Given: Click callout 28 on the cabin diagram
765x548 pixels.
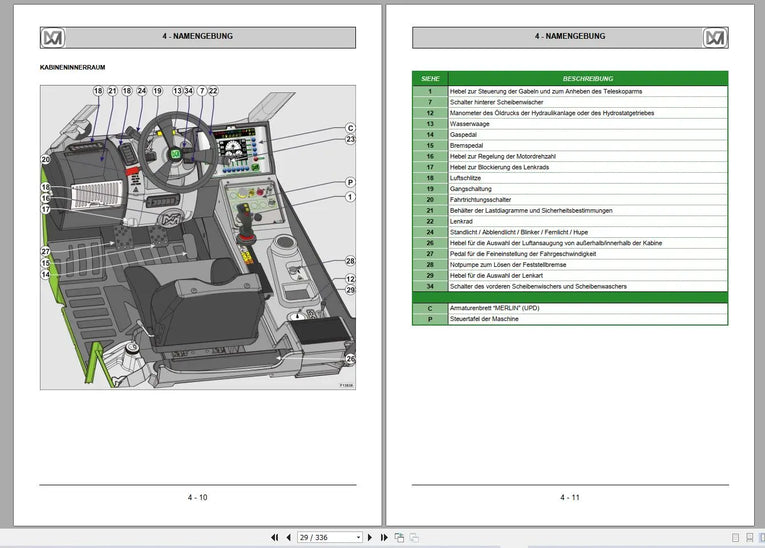Looking at the screenshot, I should point(350,261).
